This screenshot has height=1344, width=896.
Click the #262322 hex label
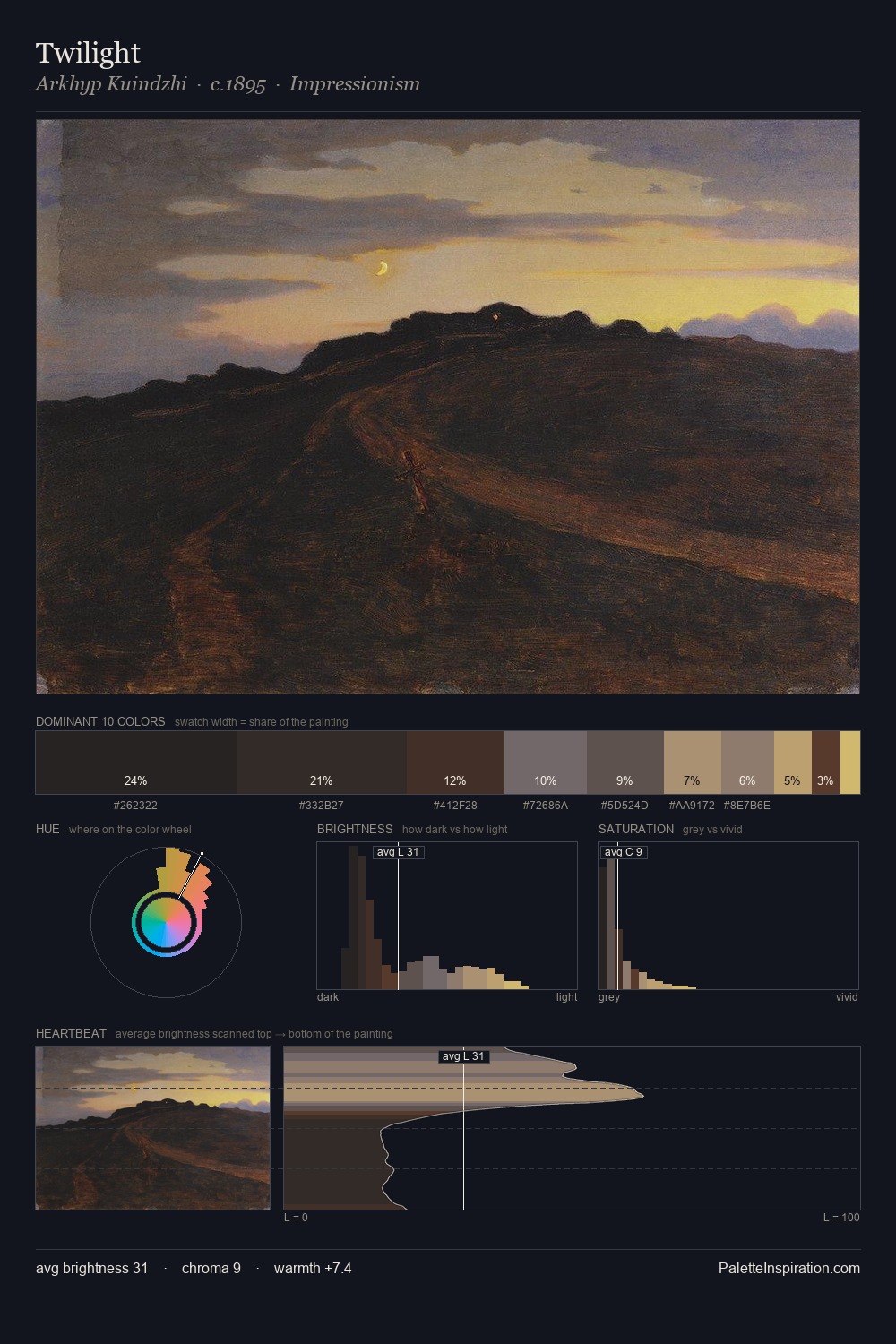coord(135,806)
